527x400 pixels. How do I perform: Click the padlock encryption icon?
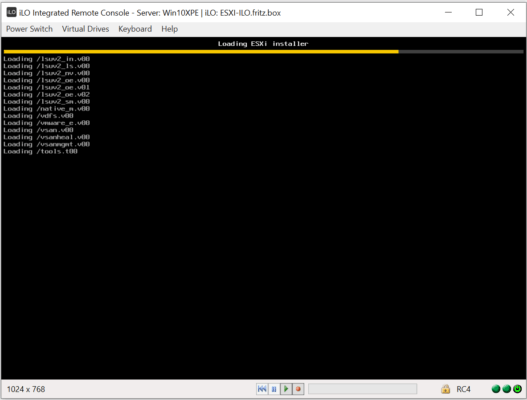[445, 389]
